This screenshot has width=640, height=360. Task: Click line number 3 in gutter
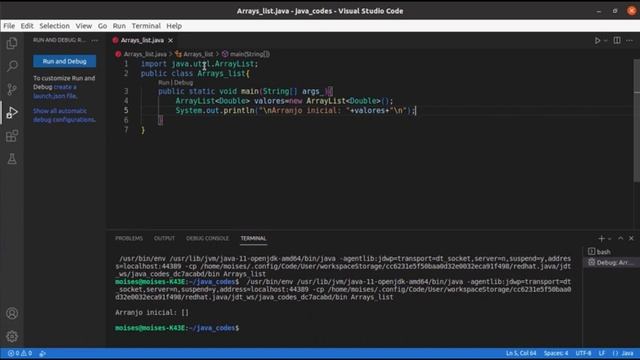pyautogui.click(x=126, y=91)
